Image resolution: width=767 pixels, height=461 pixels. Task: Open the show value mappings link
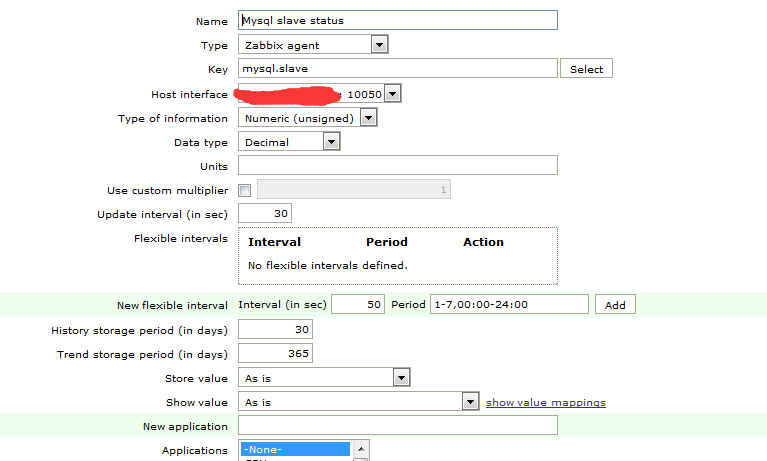point(545,402)
